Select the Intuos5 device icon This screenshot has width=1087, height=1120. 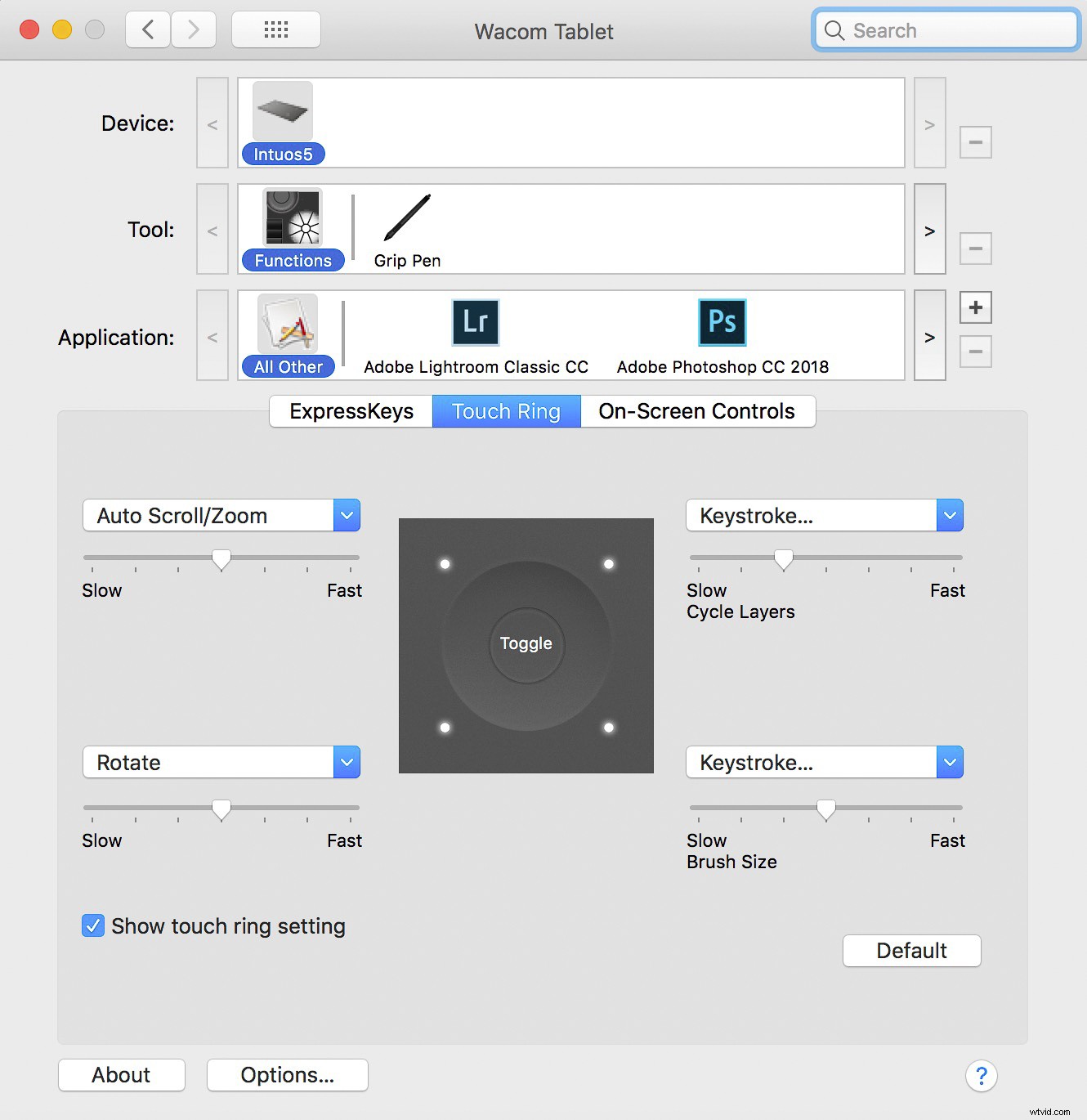pos(283,111)
